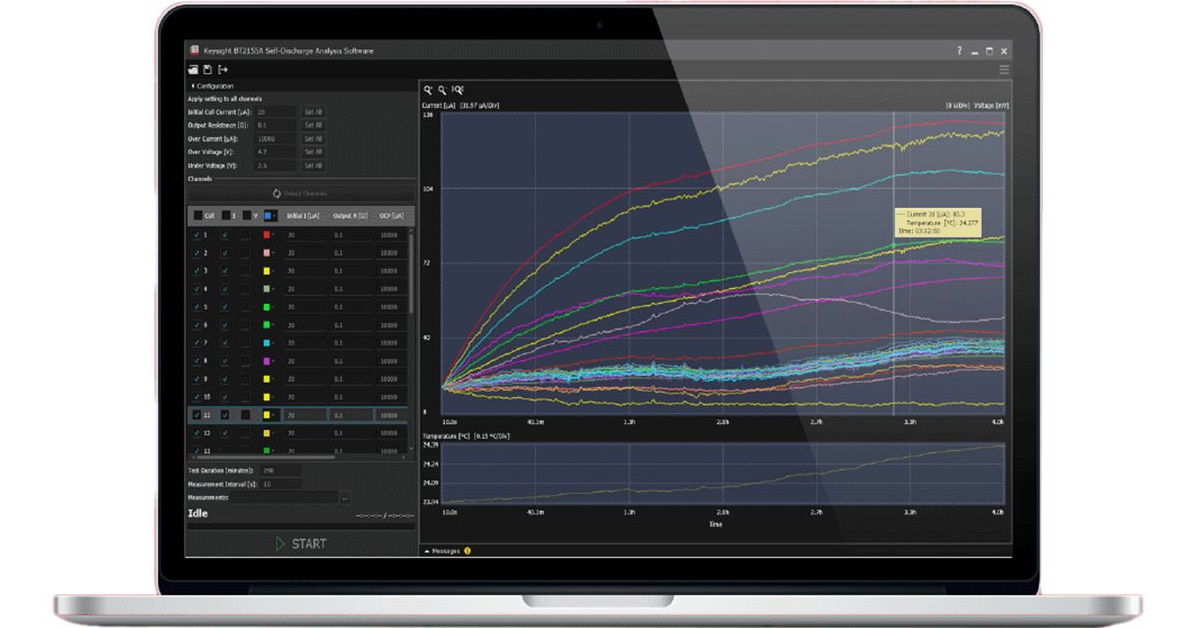Click the OCP value for cell 1

pos(389,235)
